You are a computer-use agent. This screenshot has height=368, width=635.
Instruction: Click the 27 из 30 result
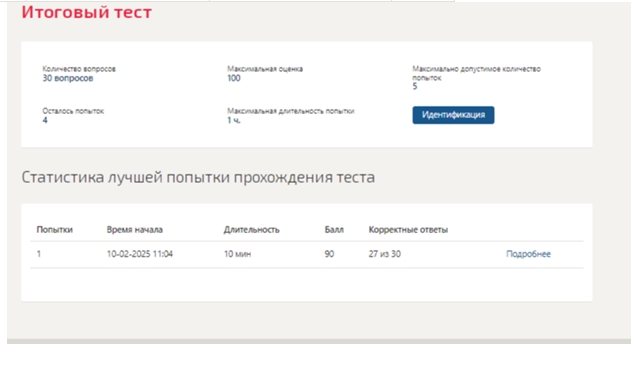point(385,254)
